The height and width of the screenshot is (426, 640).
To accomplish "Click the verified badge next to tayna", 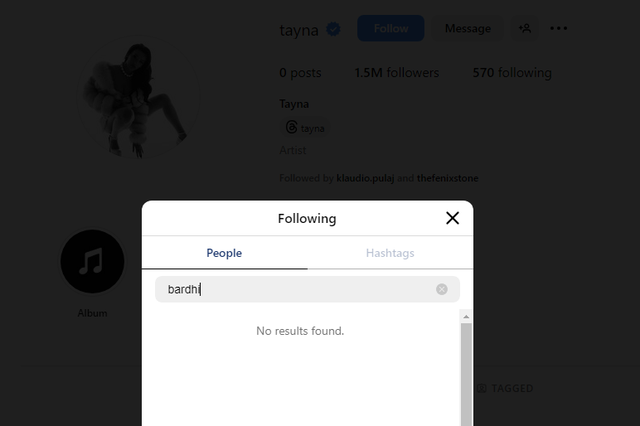I will 333,29.
